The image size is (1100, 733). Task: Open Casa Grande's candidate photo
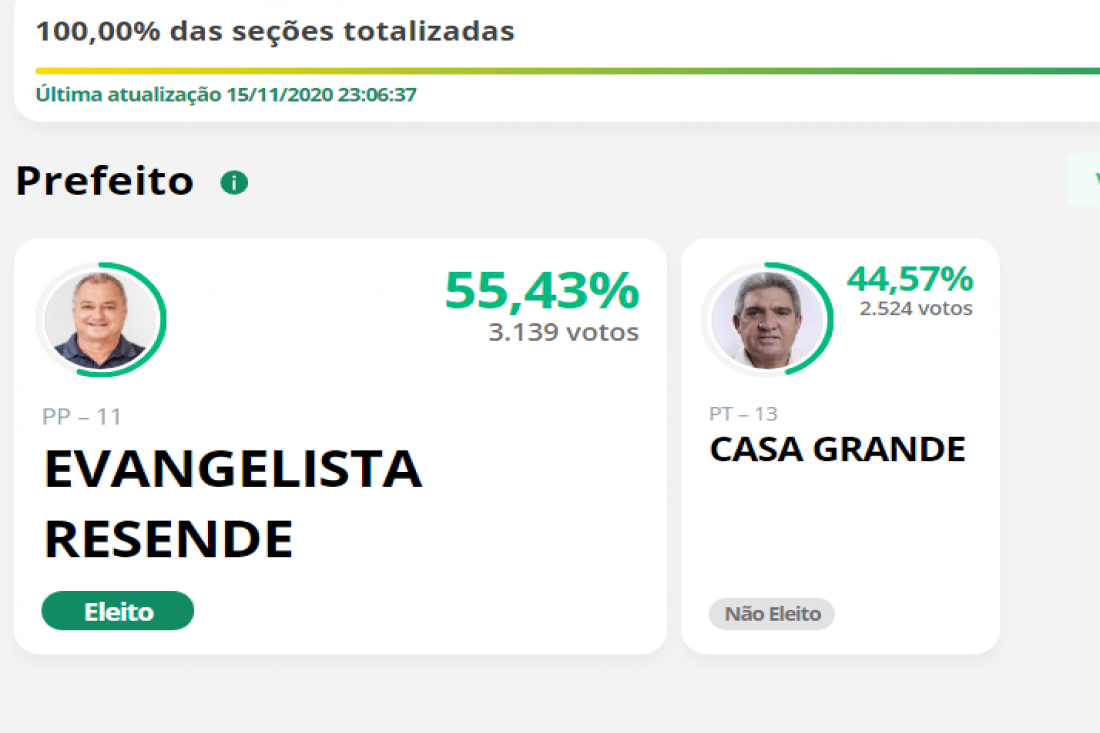[767, 320]
